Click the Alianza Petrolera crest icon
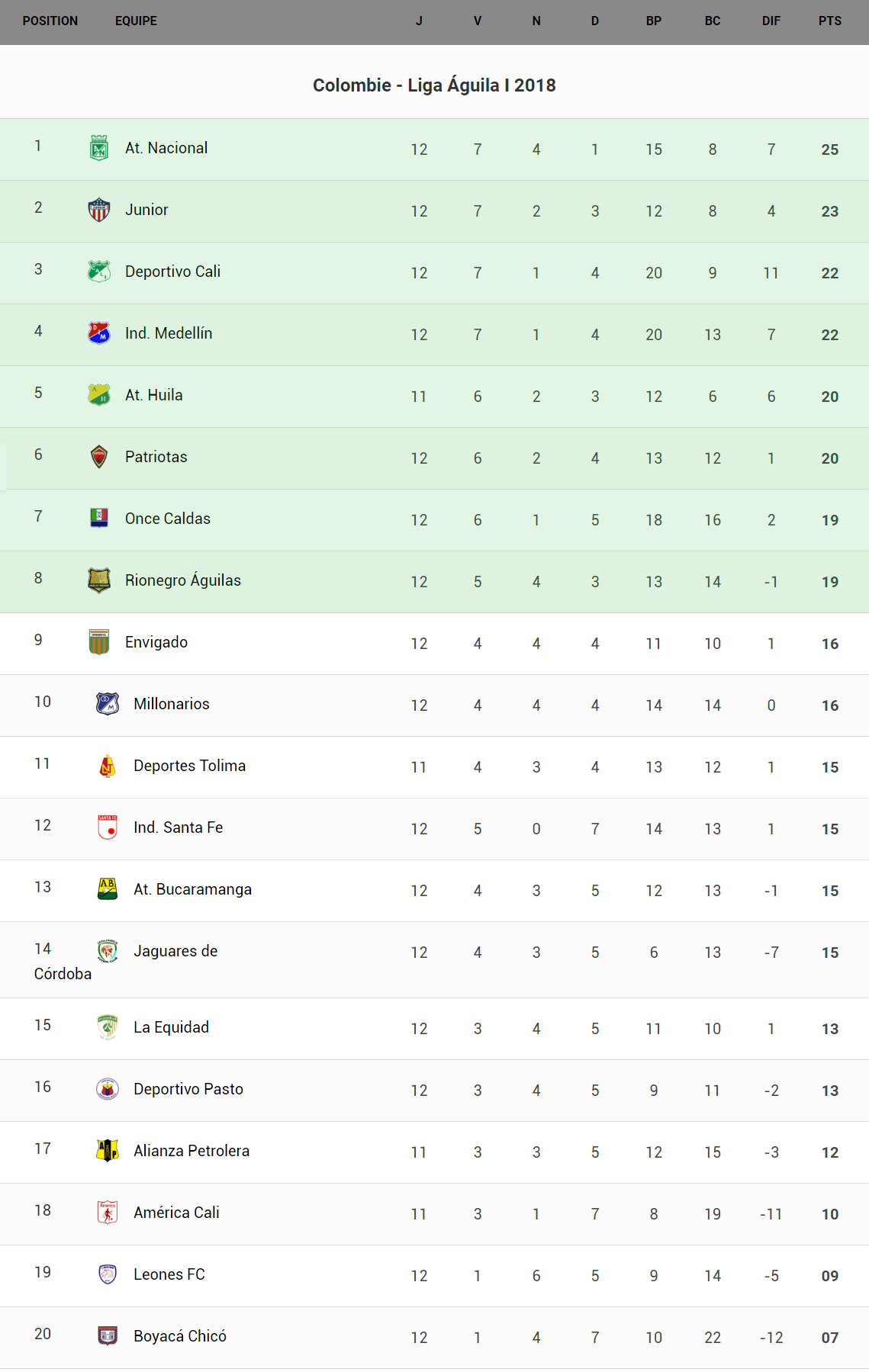Screen dimensions: 869x1372 click(x=108, y=1151)
